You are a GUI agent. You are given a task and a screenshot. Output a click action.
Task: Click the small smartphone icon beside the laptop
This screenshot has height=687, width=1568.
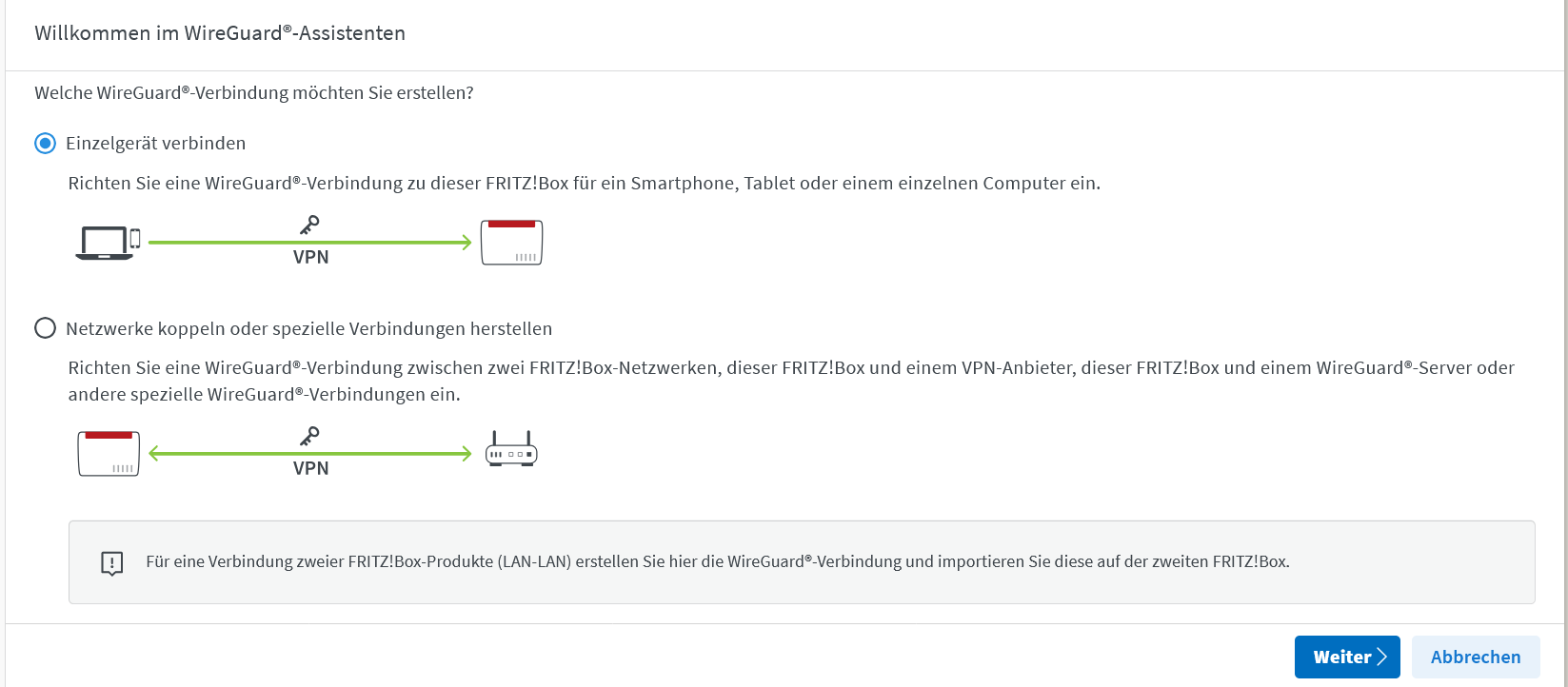[x=135, y=239]
